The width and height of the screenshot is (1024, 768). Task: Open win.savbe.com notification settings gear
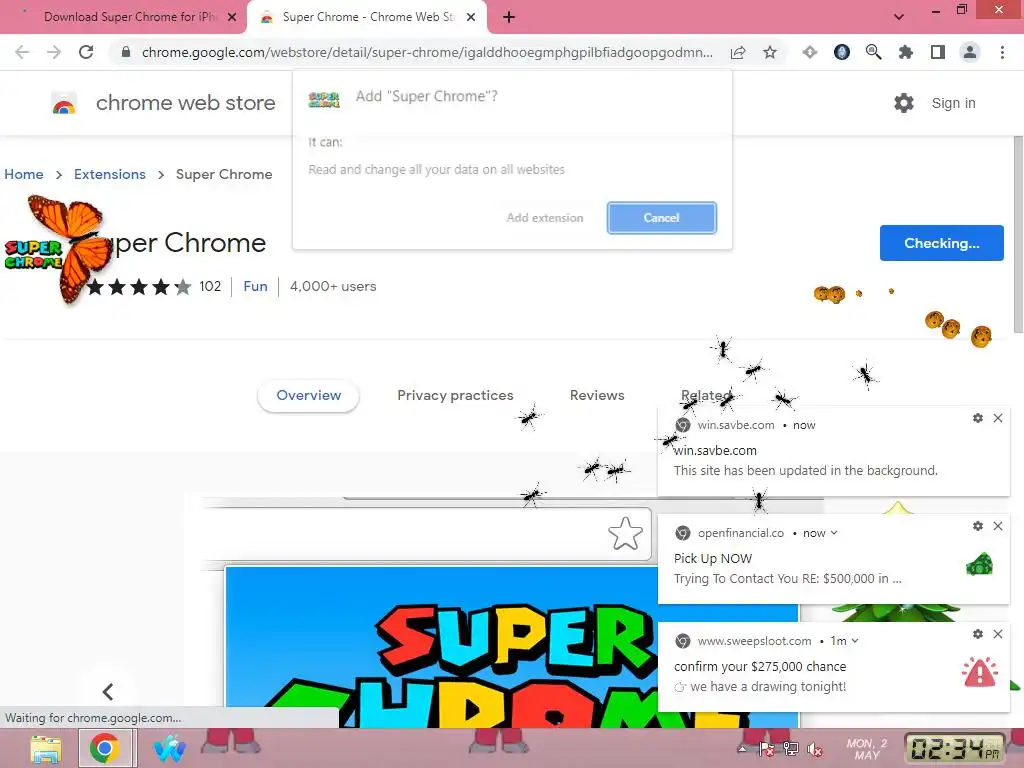pos(978,418)
